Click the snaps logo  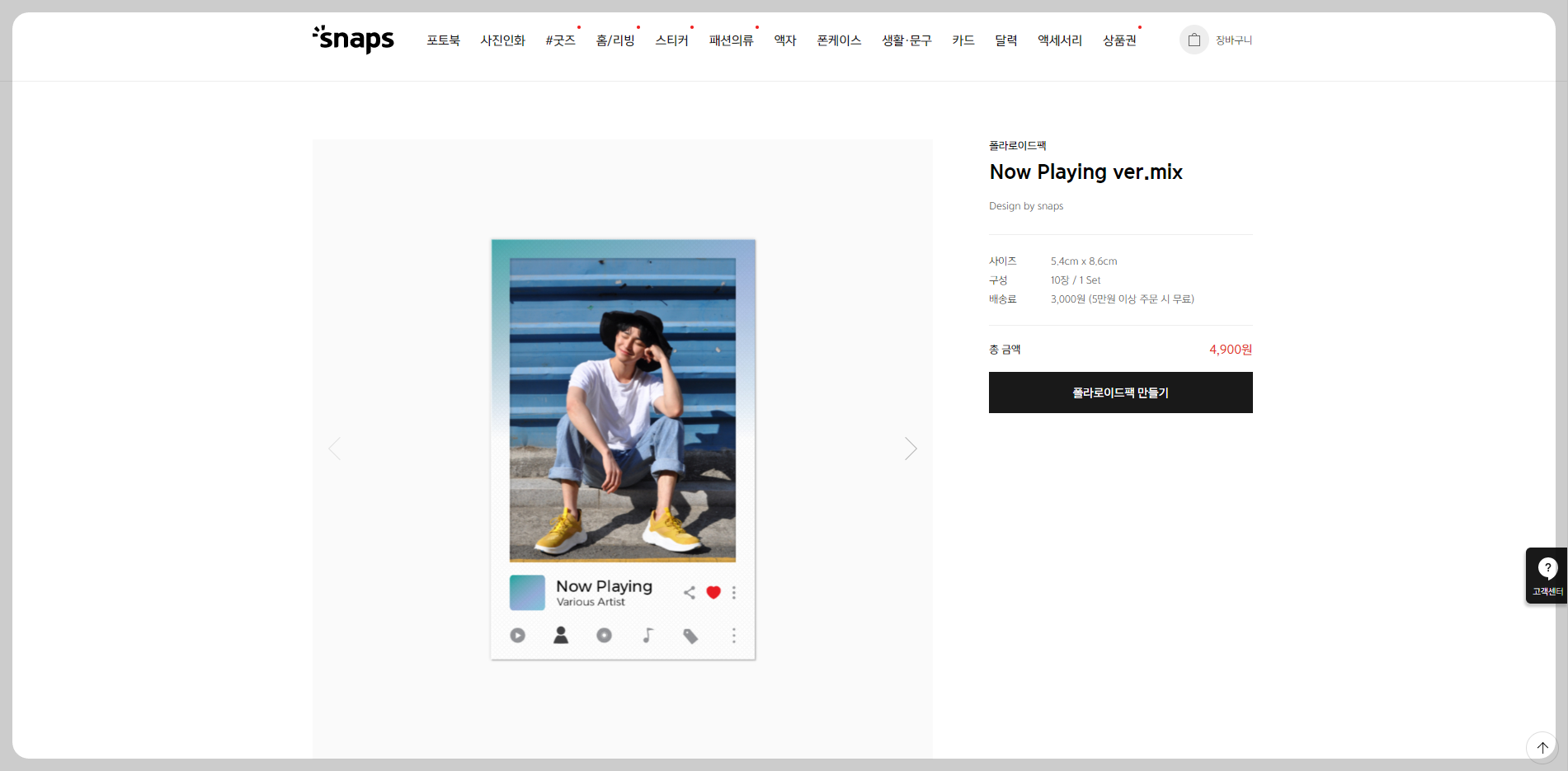pos(353,39)
